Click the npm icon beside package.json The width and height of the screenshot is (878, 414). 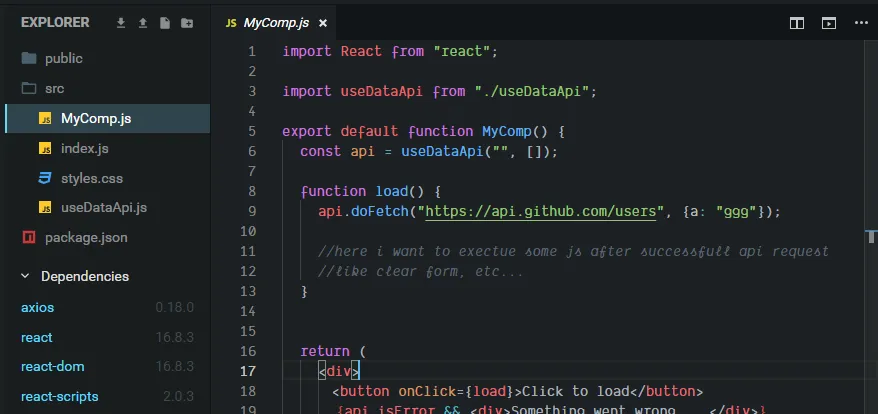pos(29,237)
